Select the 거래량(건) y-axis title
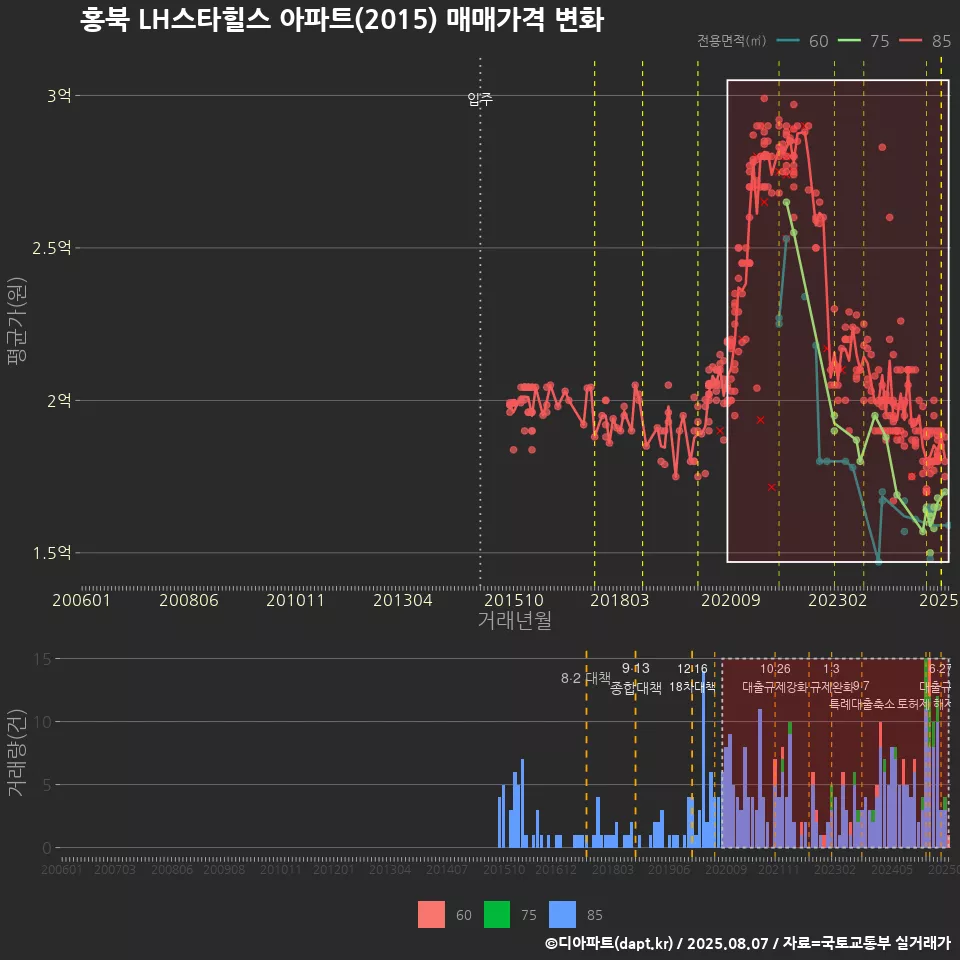Viewport: 960px width, 960px height. [16, 752]
